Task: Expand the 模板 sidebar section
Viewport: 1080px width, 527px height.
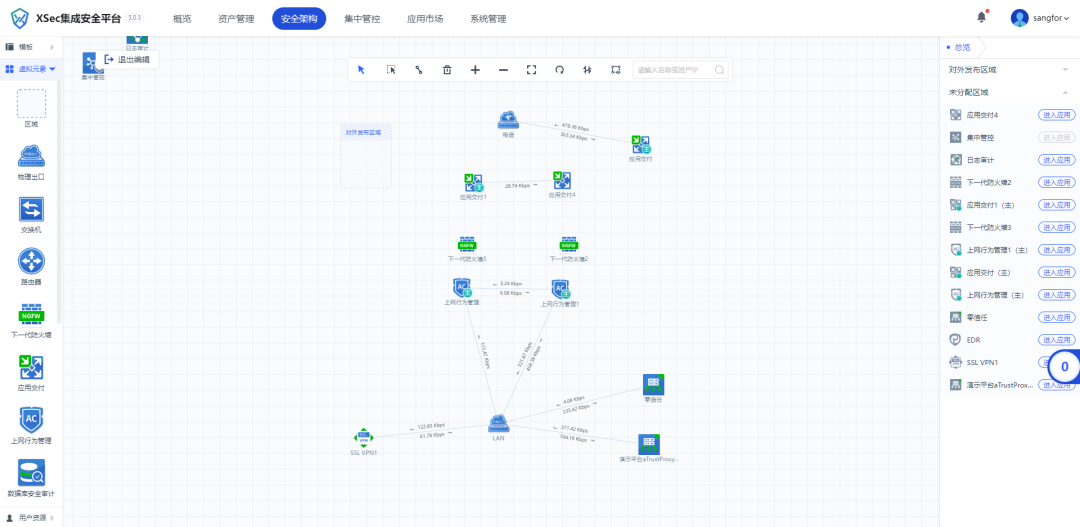Action: click(x=31, y=47)
